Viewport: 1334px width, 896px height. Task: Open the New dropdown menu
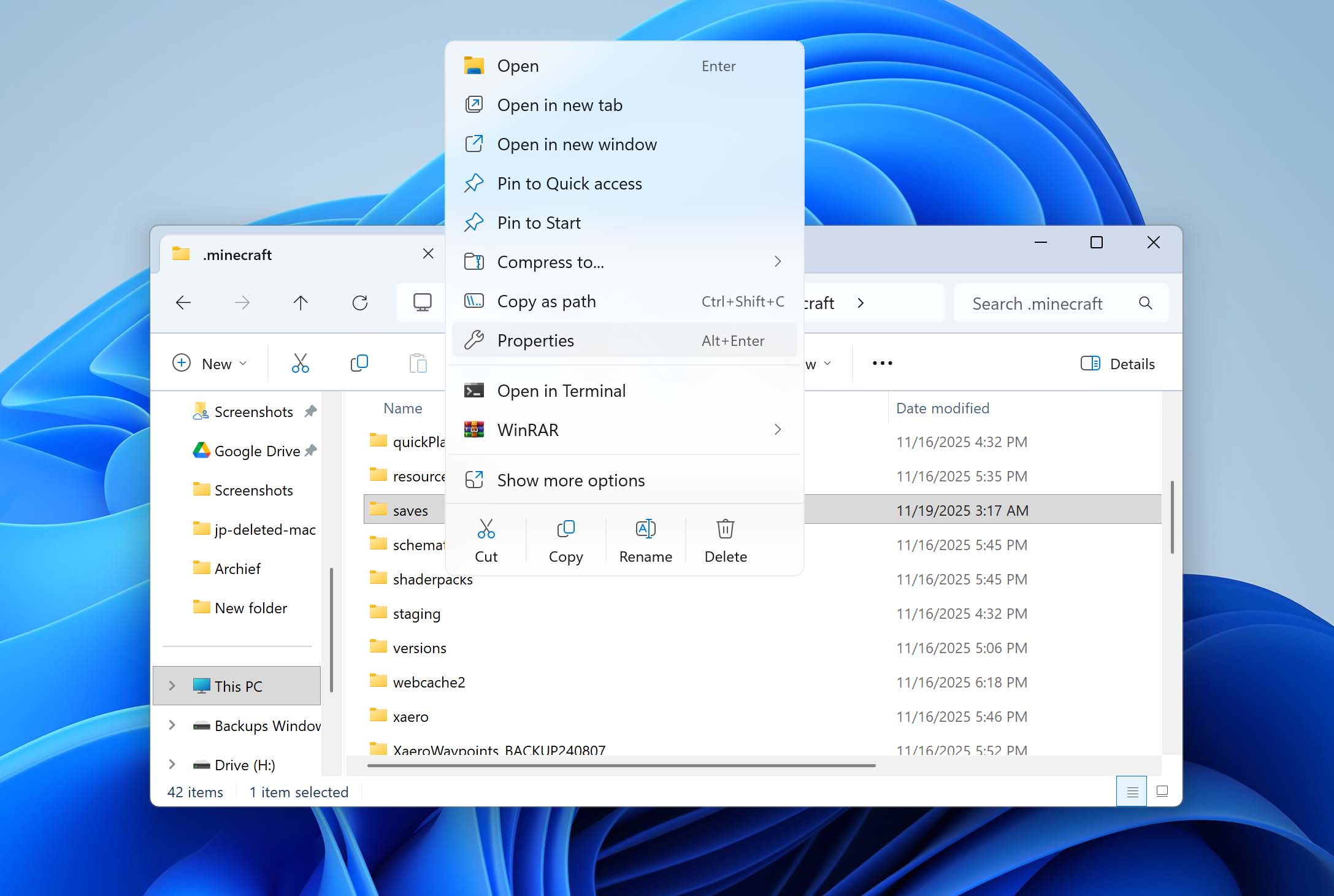(x=210, y=364)
